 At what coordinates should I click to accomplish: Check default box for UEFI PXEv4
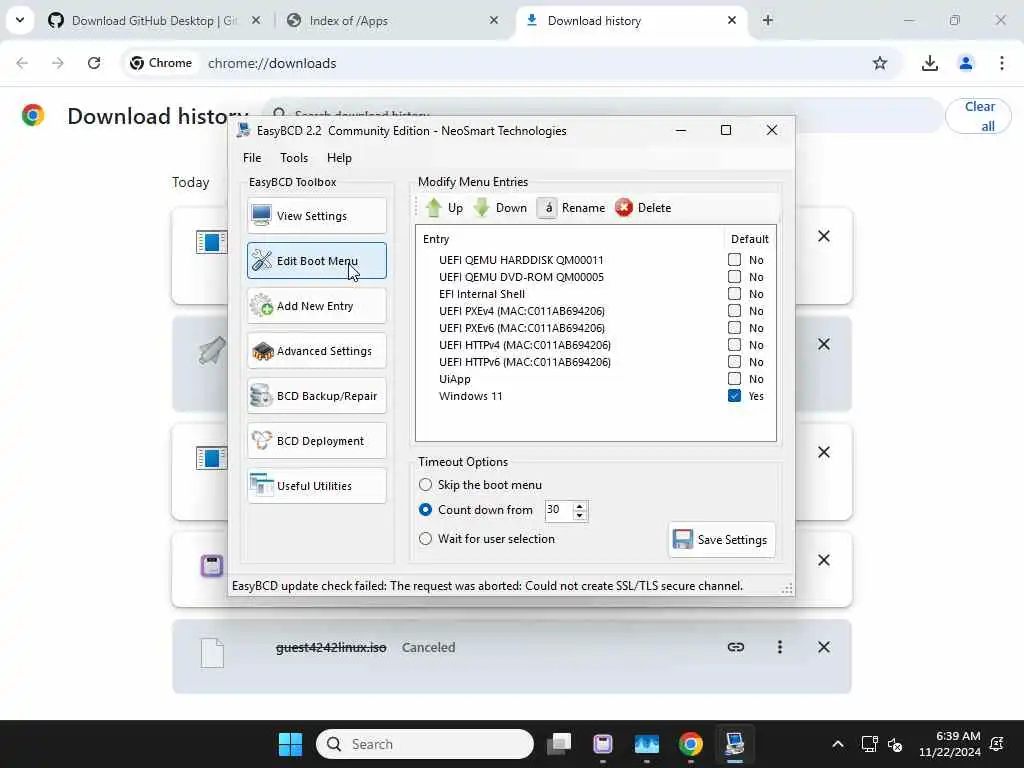pos(735,311)
